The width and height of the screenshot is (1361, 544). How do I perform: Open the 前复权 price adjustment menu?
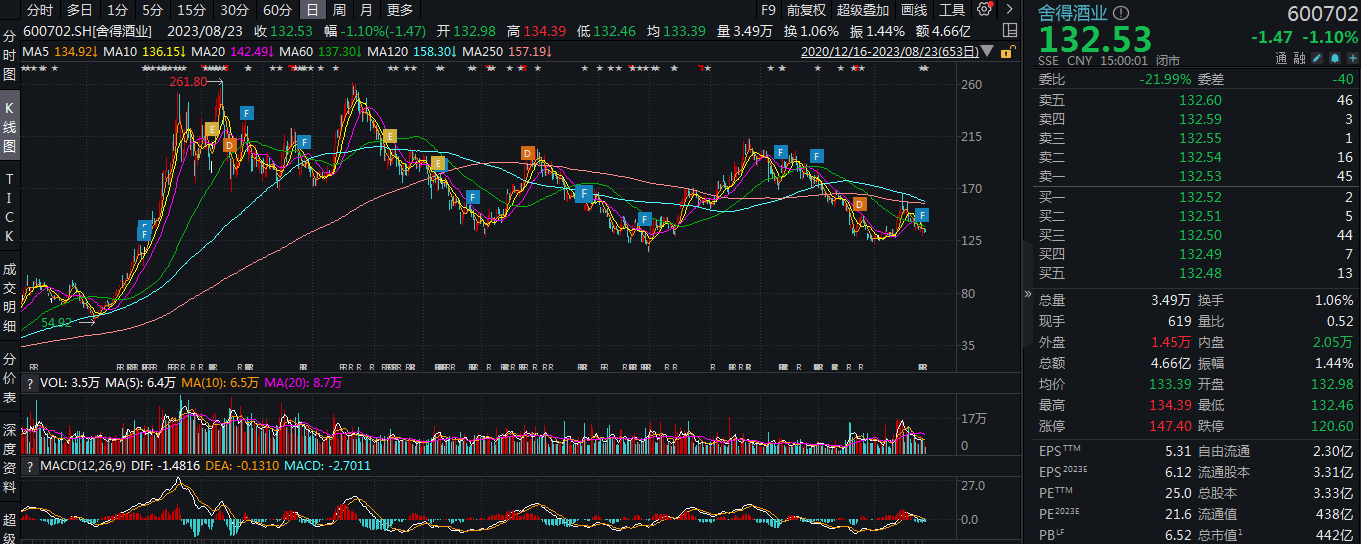click(806, 10)
